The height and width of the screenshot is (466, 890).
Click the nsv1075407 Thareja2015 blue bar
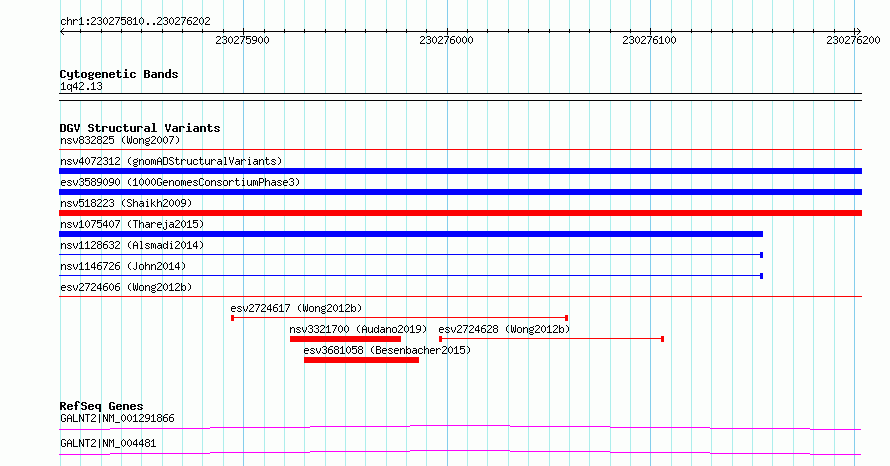[x=411, y=234]
